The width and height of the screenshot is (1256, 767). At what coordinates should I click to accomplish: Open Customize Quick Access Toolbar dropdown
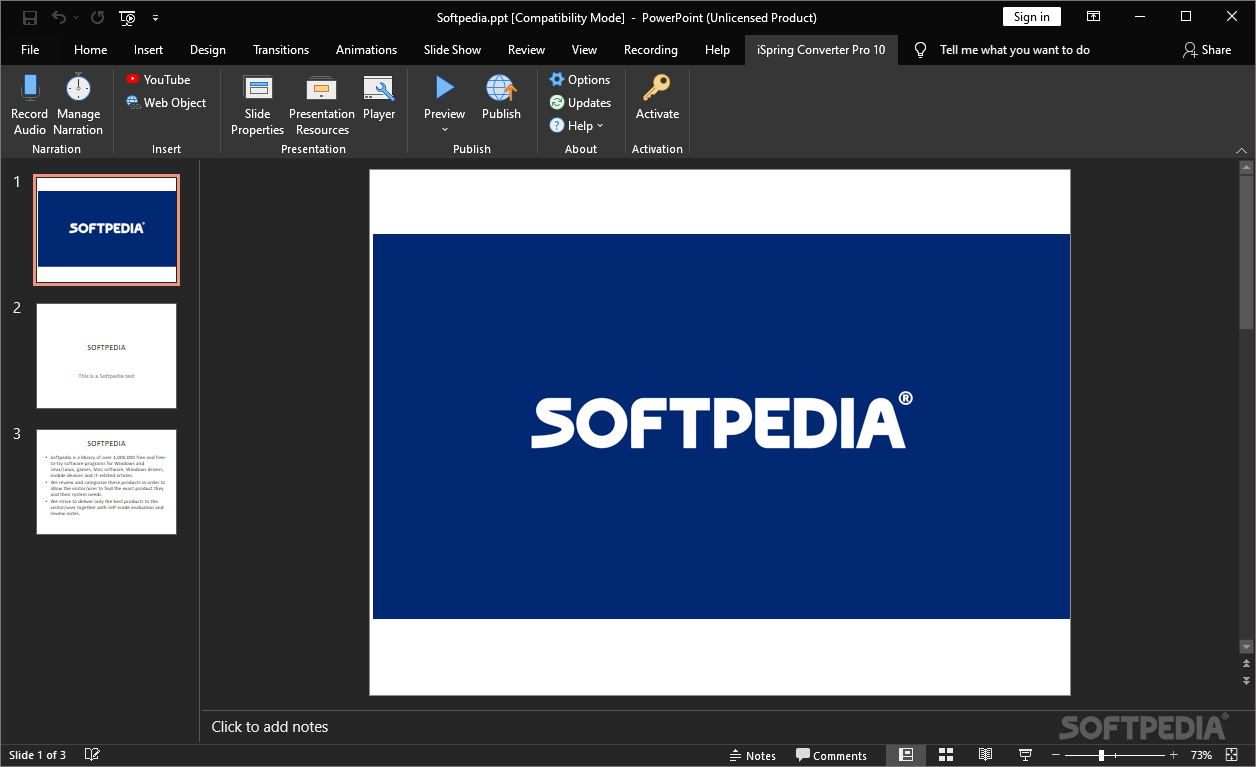pyautogui.click(x=155, y=17)
